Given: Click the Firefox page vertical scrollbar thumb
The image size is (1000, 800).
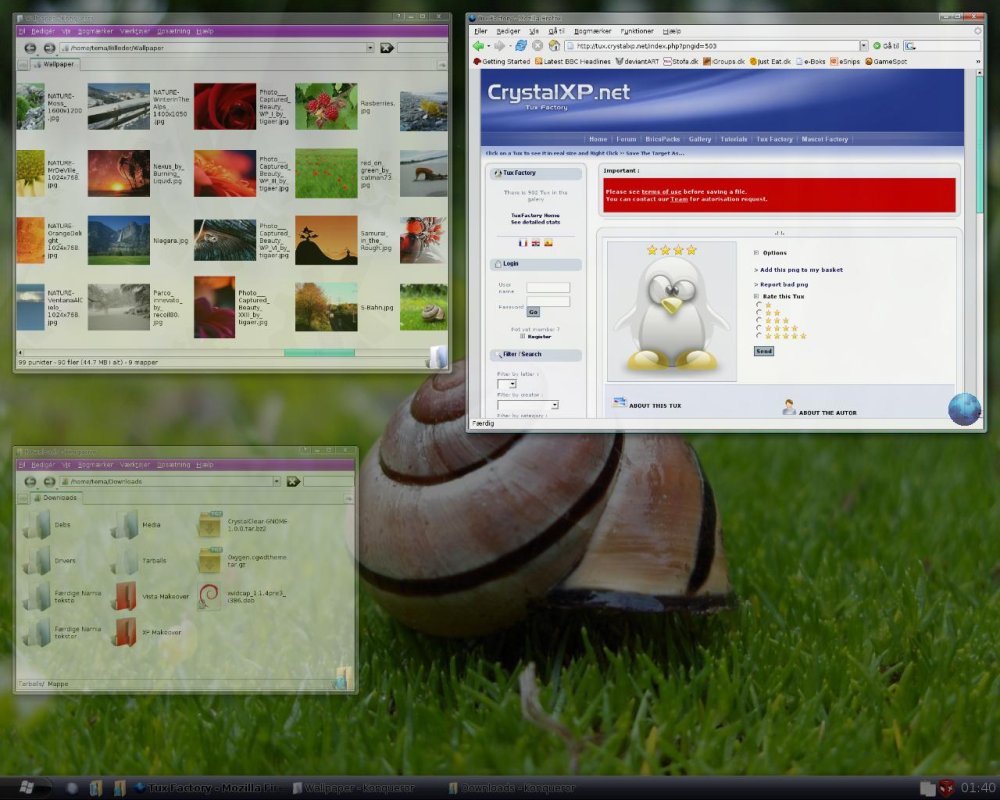Looking at the screenshot, I should pyautogui.click(x=980, y=145).
